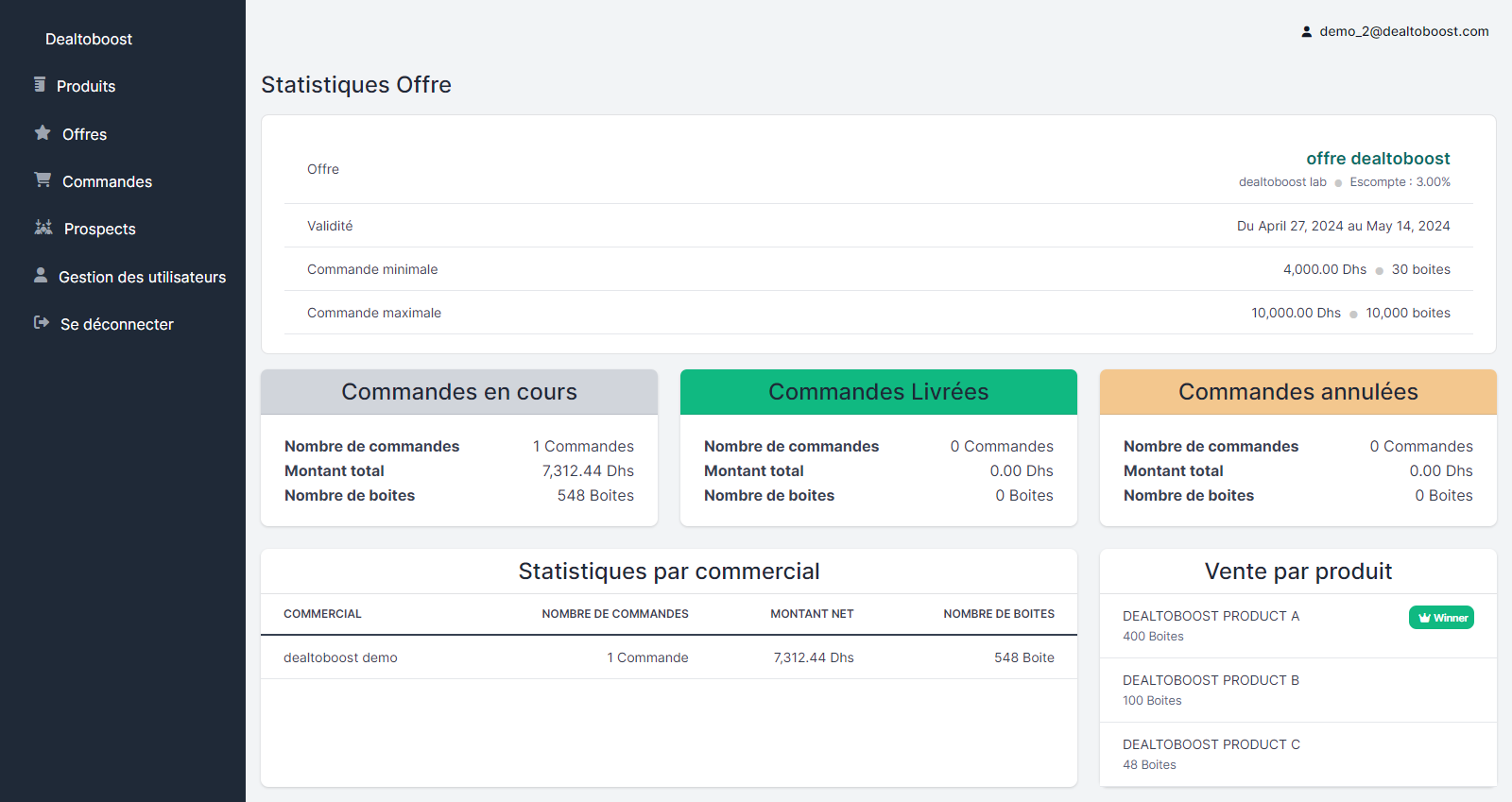Click the validity date range text
Viewport: 1512px width, 802px height.
click(x=1344, y=226)
